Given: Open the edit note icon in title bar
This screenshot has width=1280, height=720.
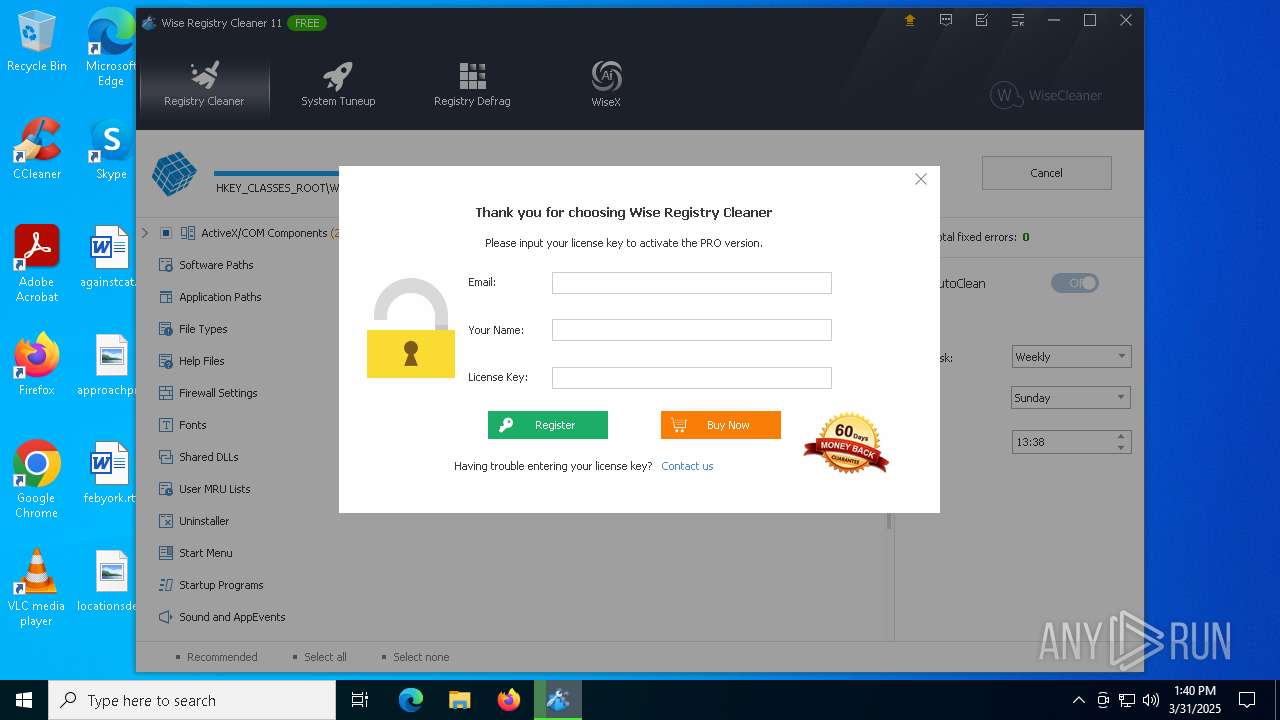Looking at the screenshot, I should click(x=981, y=20).
